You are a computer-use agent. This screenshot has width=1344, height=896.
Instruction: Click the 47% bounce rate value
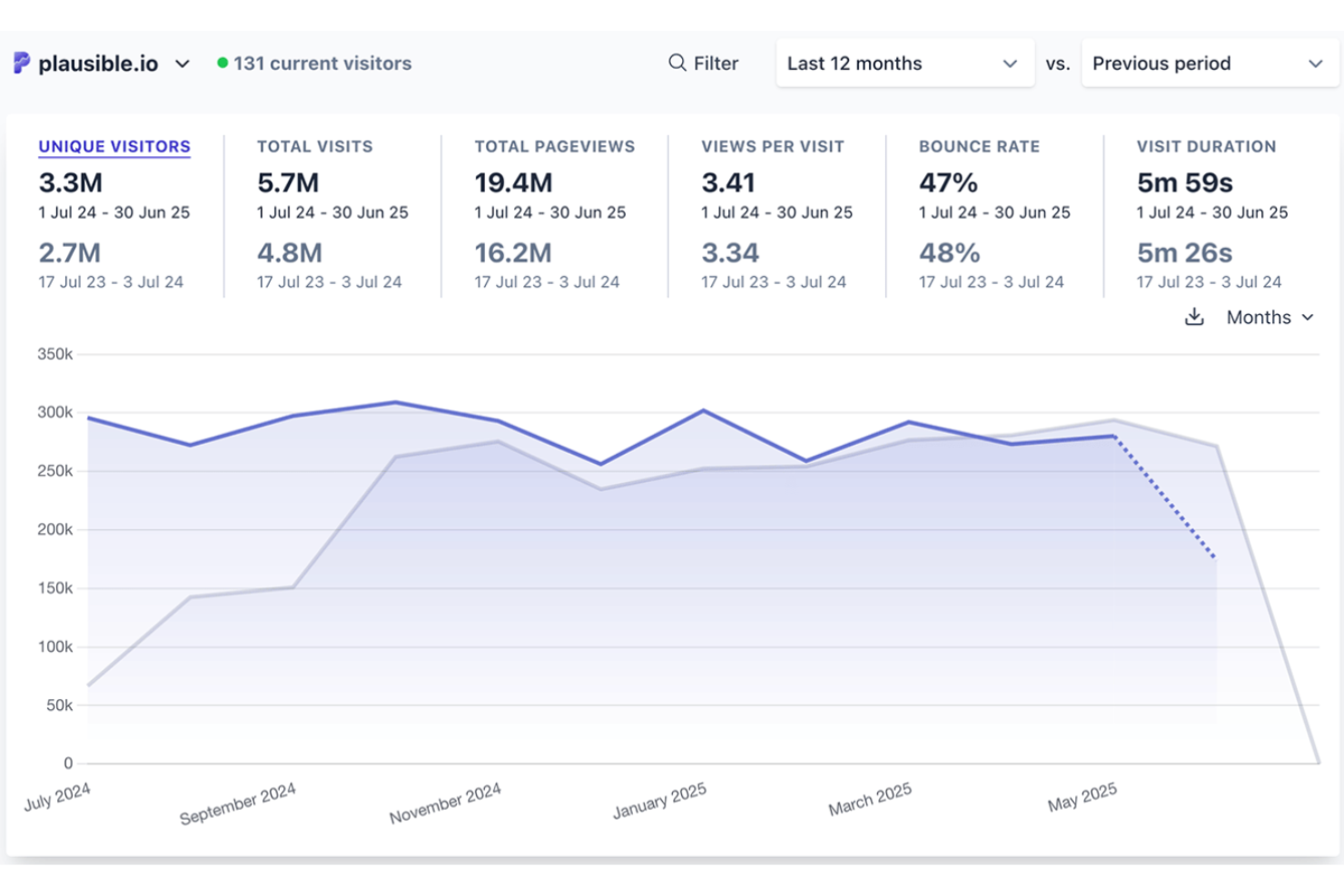948,182
